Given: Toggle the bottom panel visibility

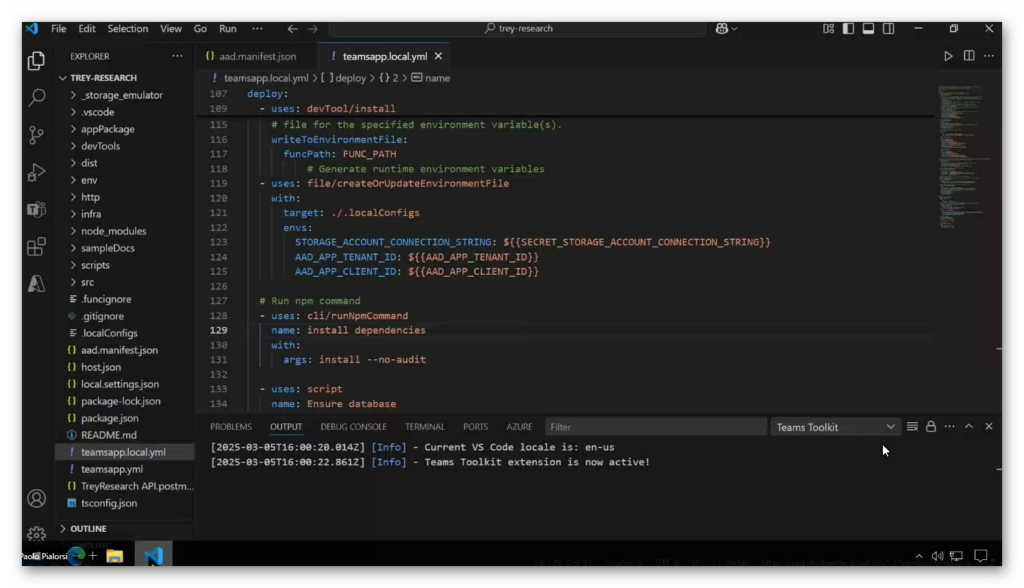Looking at the screenshot, I should (869, 29).
